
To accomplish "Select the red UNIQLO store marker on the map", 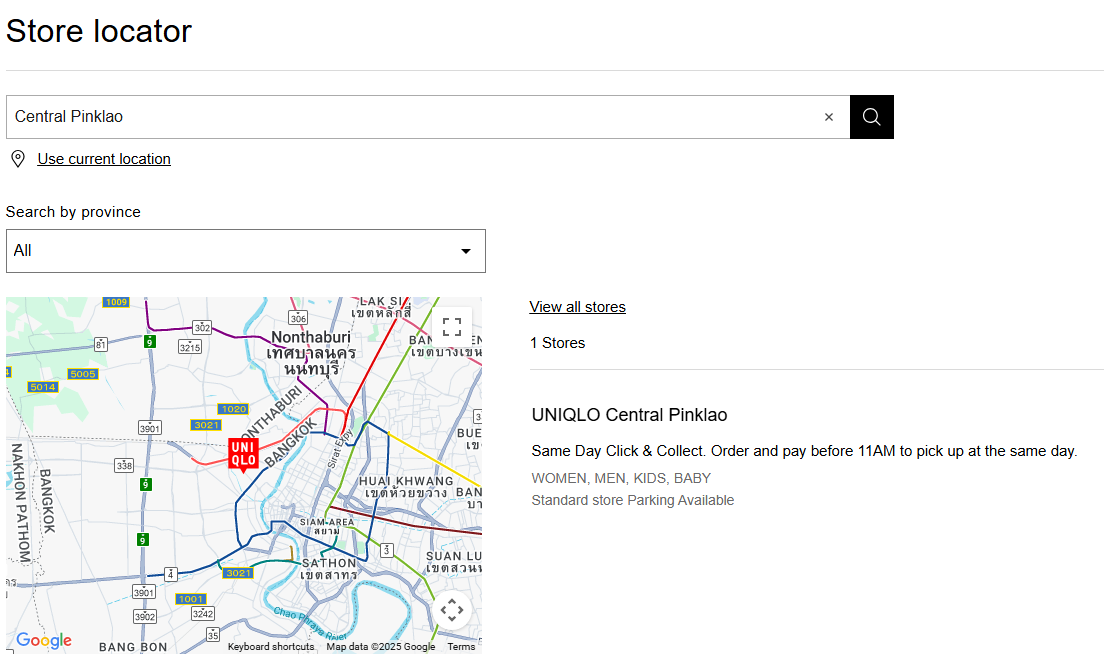I will (x=241, y=450).
